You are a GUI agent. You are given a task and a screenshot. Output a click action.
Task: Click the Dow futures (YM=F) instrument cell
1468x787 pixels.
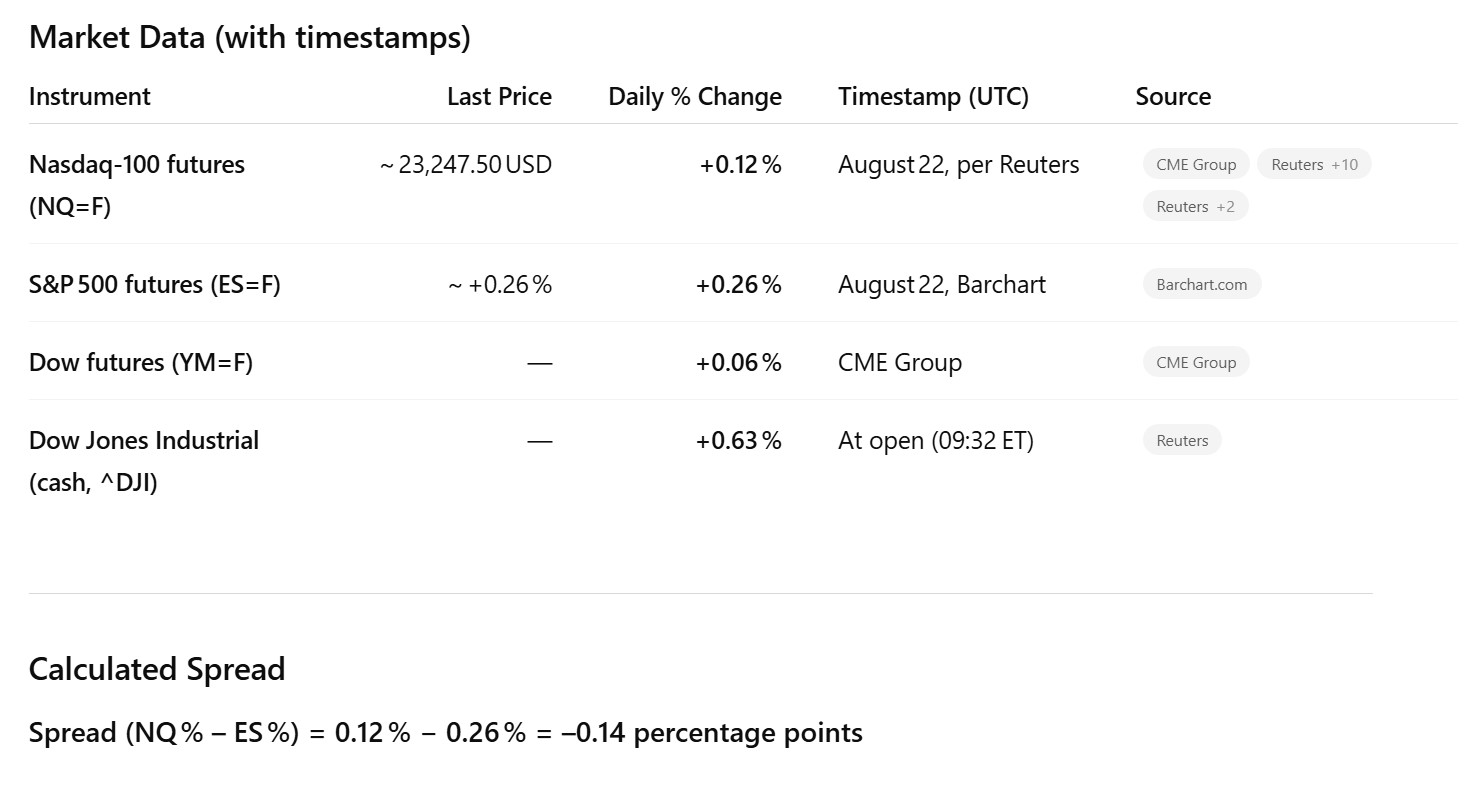point(141,363)
